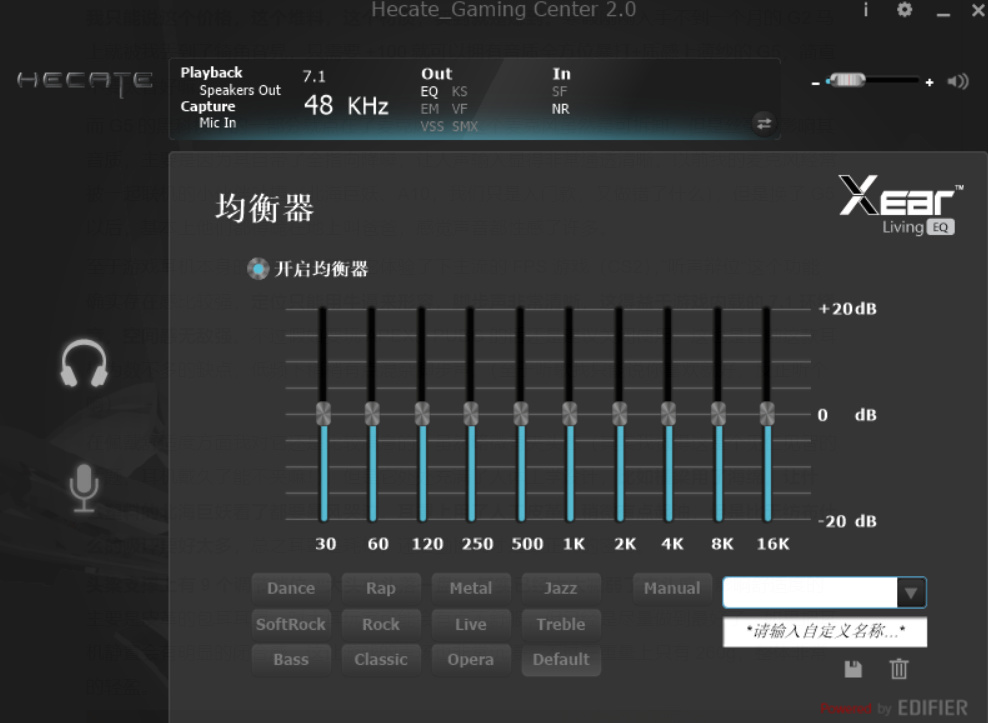Apply the Classic EQ preset
This screenshot has width=988, height=723.
click(x=381, y=659)
